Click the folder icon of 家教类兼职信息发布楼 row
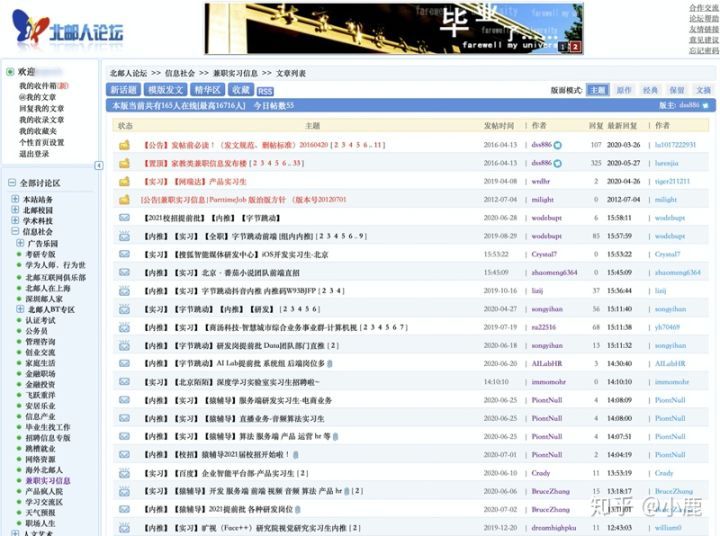720x536 pixels. point(124,163)
